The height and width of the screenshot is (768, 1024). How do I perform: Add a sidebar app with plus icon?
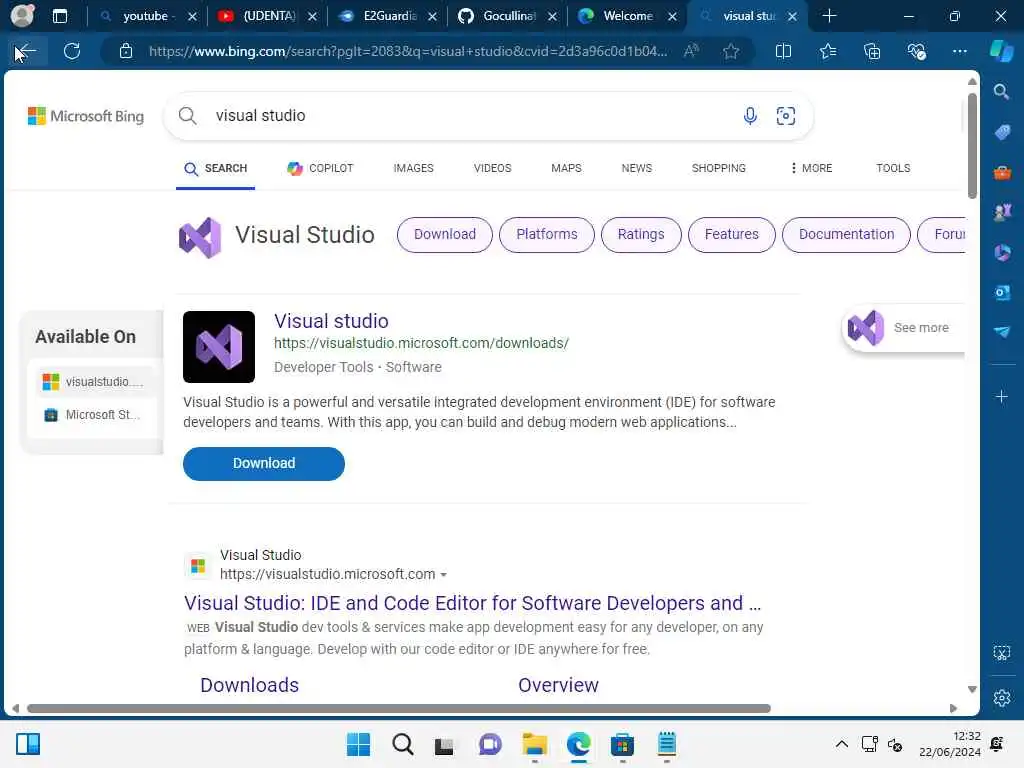tap(1001, 396)
